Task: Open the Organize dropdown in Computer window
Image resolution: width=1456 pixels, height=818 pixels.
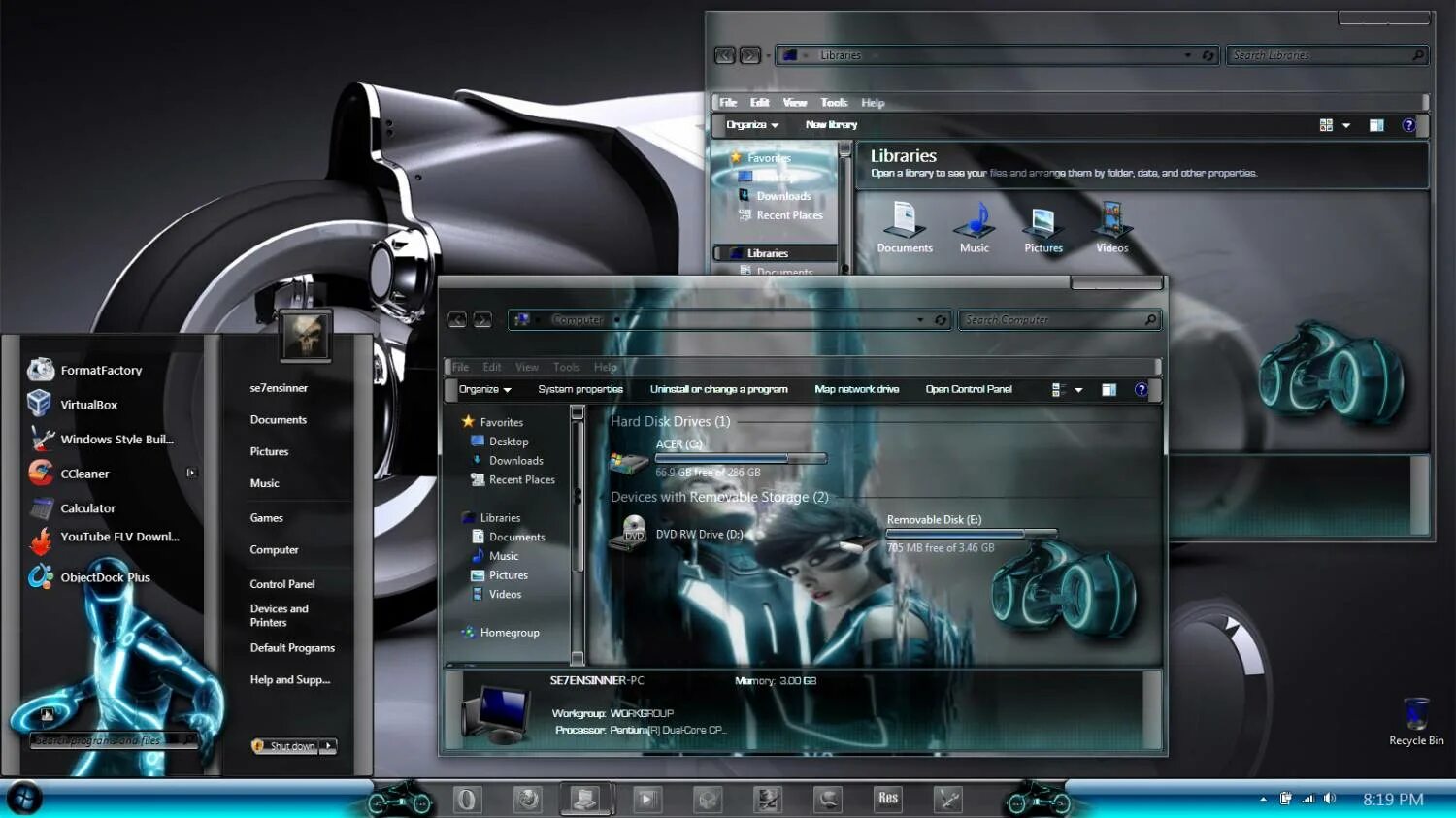Action: click(x=484, y=389)
